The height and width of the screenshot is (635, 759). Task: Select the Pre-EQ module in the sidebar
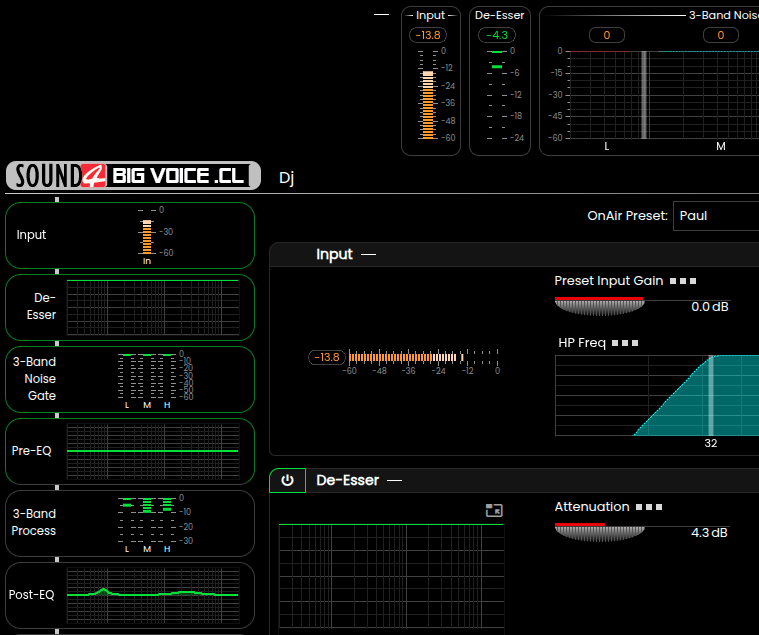(130, 452)
